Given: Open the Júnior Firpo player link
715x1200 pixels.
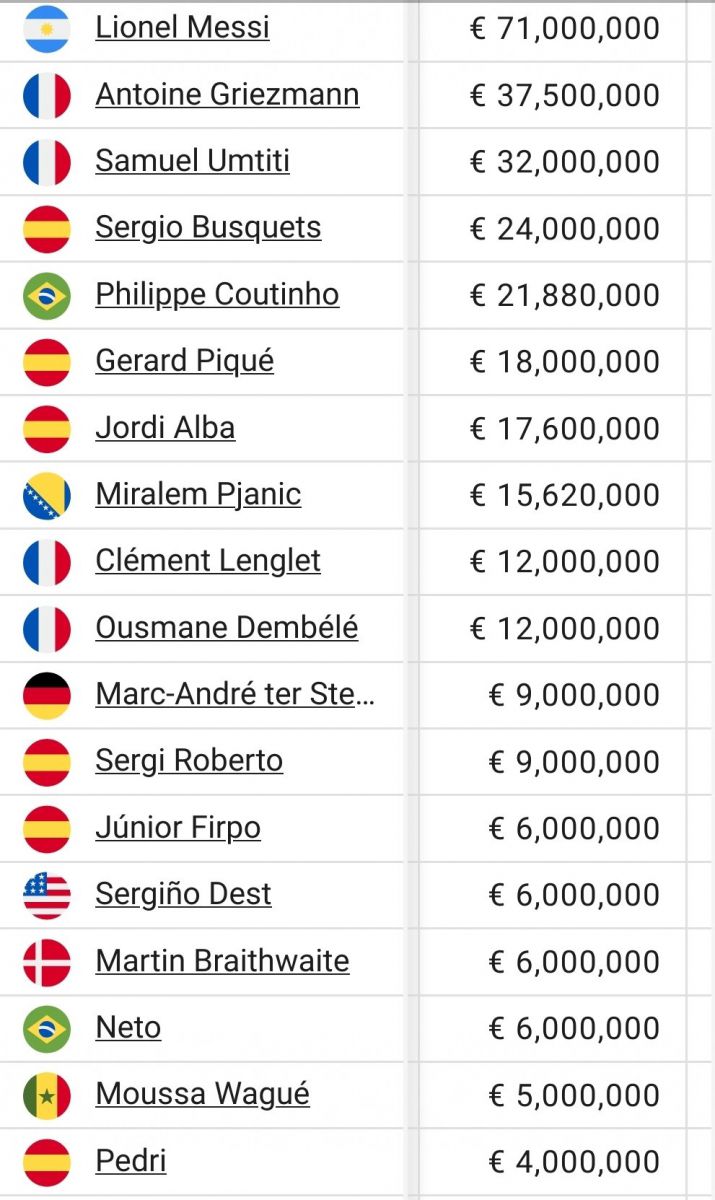Looking at the screenshot, I should tap(178, 827).
